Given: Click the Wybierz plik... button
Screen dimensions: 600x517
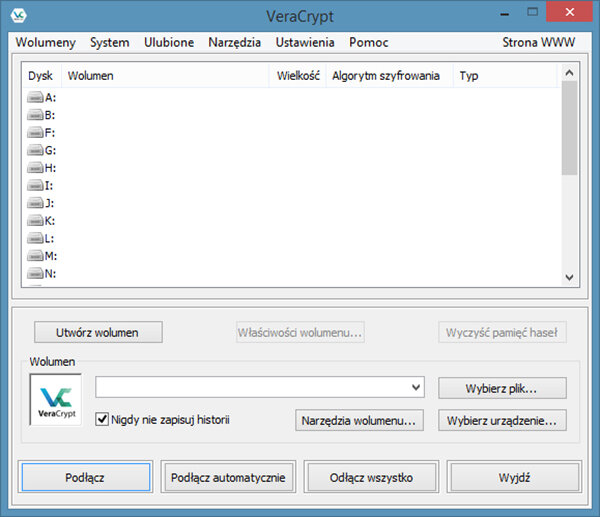Looking at the screenshot, I should [x=502, y=388].
